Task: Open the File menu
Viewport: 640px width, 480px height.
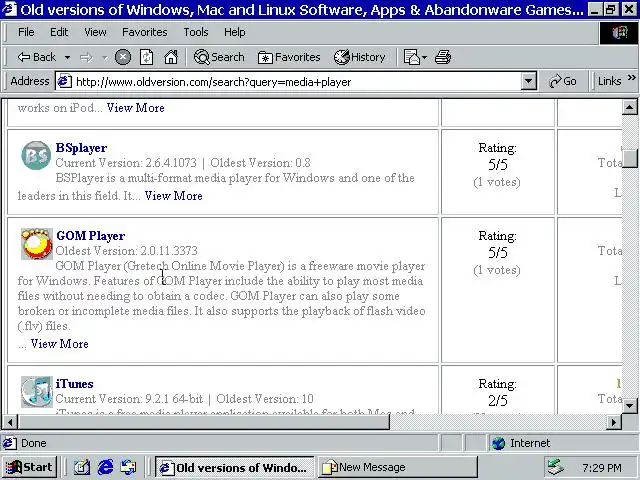Action: (x=26, y=32)
